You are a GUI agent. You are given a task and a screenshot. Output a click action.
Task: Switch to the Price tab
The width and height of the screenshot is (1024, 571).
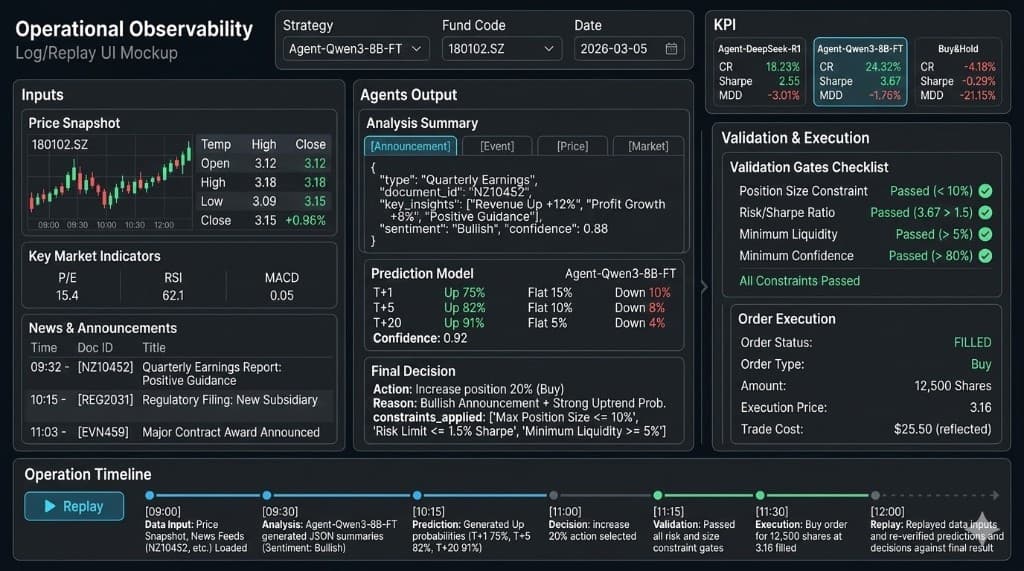coord(571,146)
